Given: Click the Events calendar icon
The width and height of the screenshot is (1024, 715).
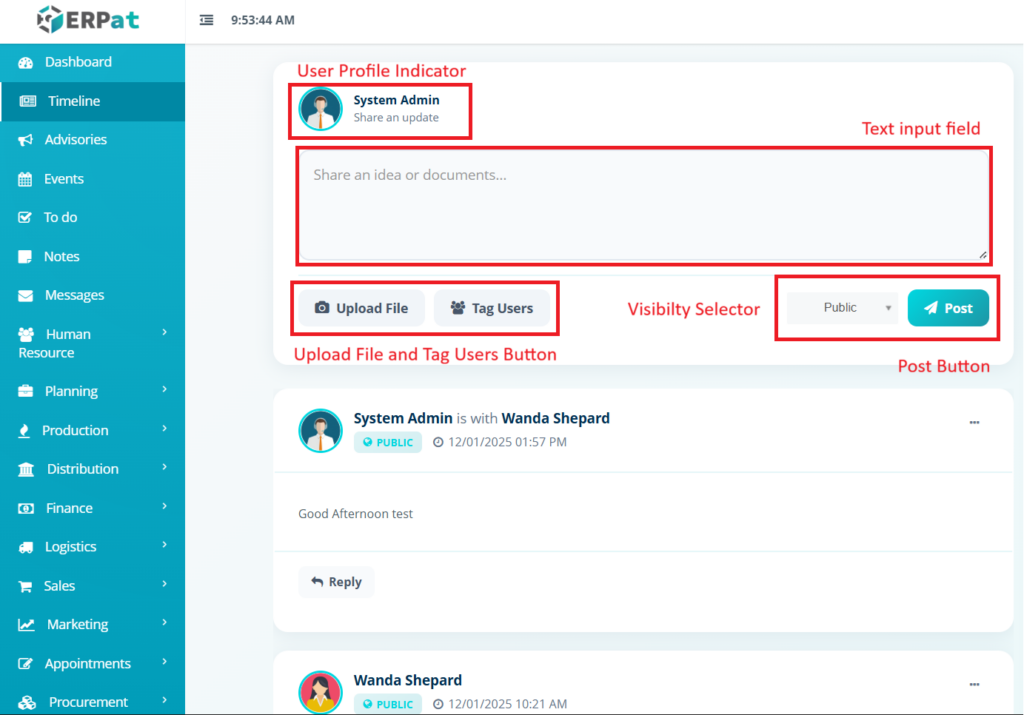Looking at the screenshot, I should click(x=26, y=179).
